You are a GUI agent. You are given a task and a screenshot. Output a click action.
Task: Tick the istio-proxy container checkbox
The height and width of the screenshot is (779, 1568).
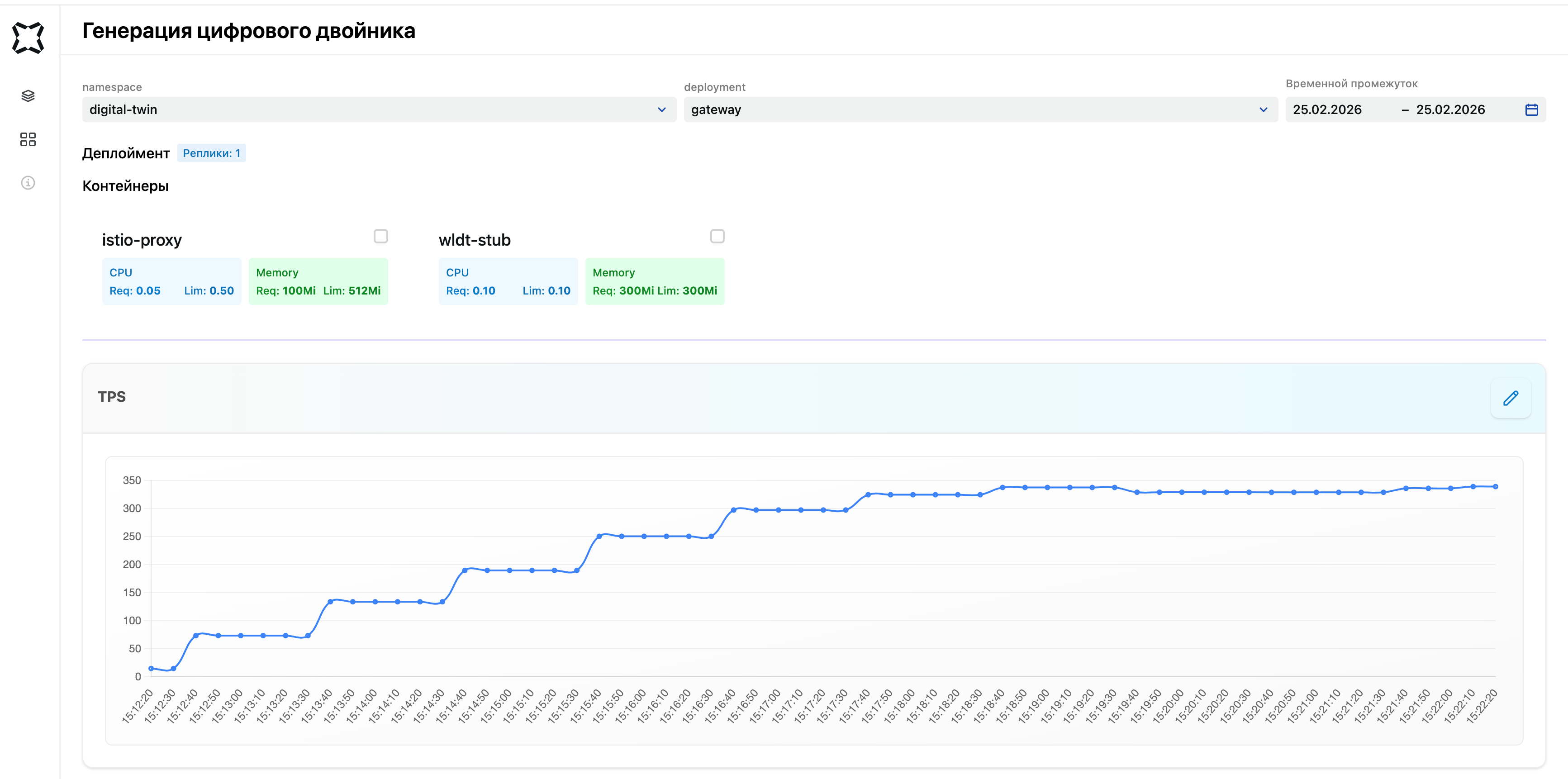[380, 236]
